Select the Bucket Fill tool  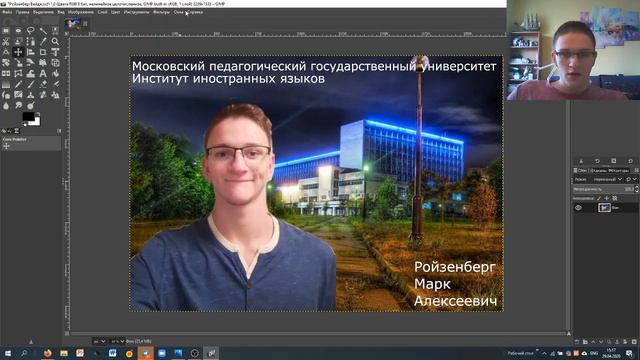click(x=55, y=73)
